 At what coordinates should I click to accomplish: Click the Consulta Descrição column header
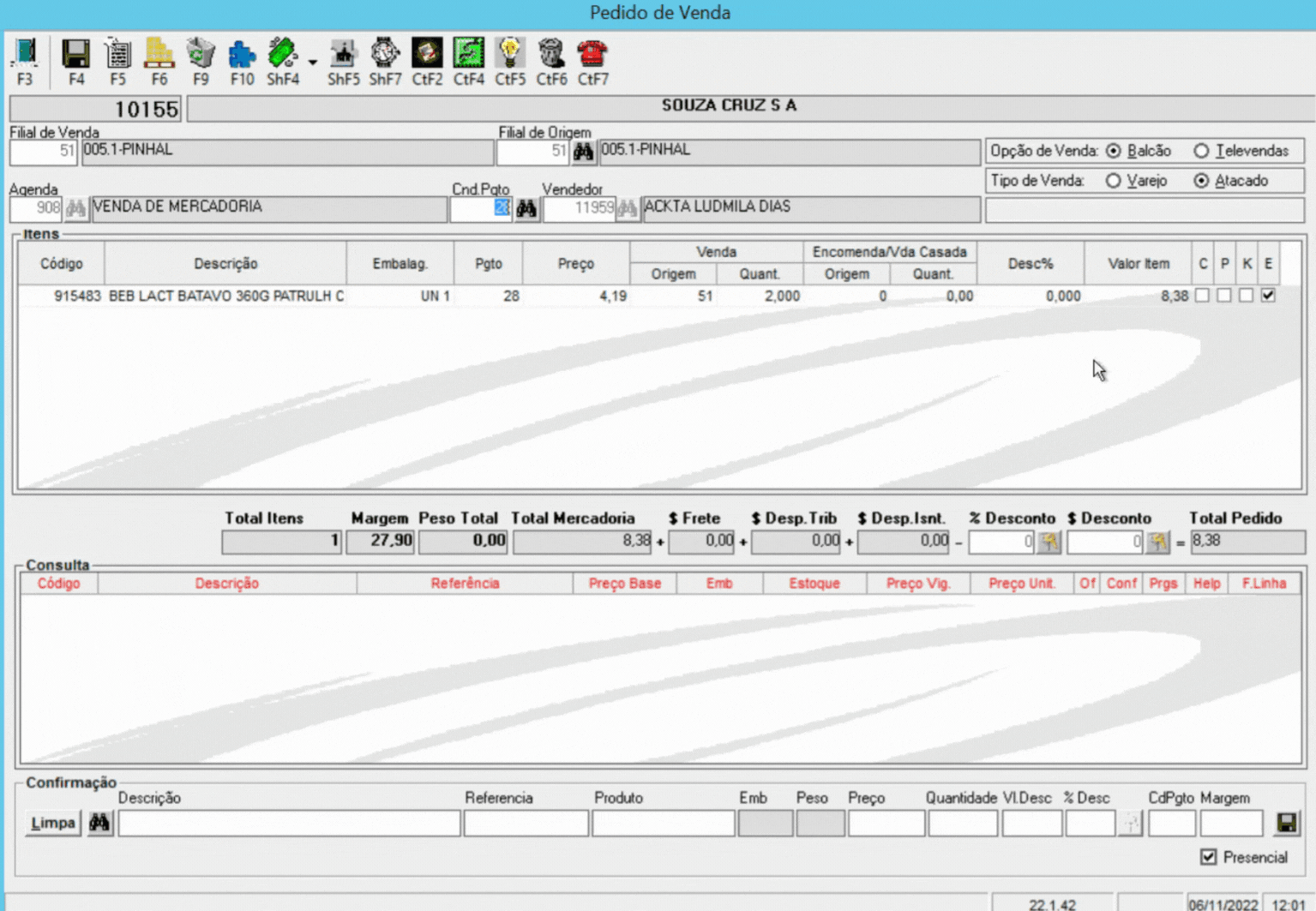[x=227, y=584]
